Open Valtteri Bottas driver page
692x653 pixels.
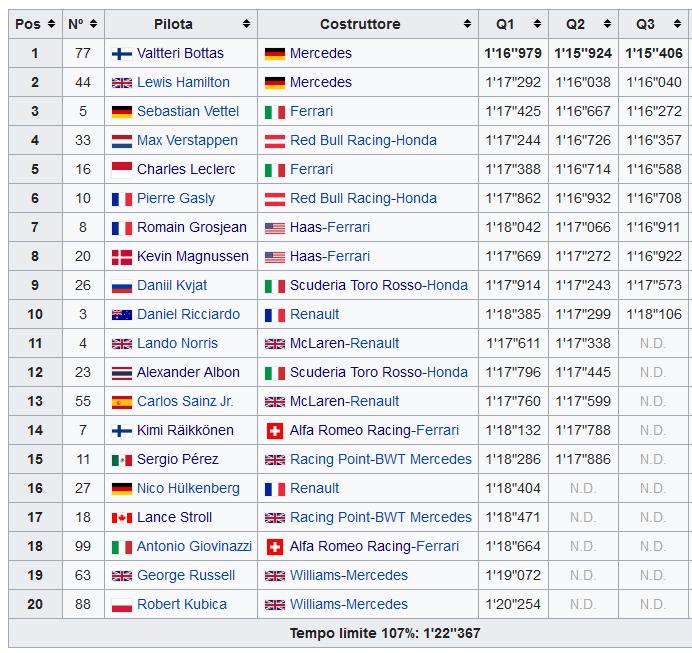click(180, 53)
